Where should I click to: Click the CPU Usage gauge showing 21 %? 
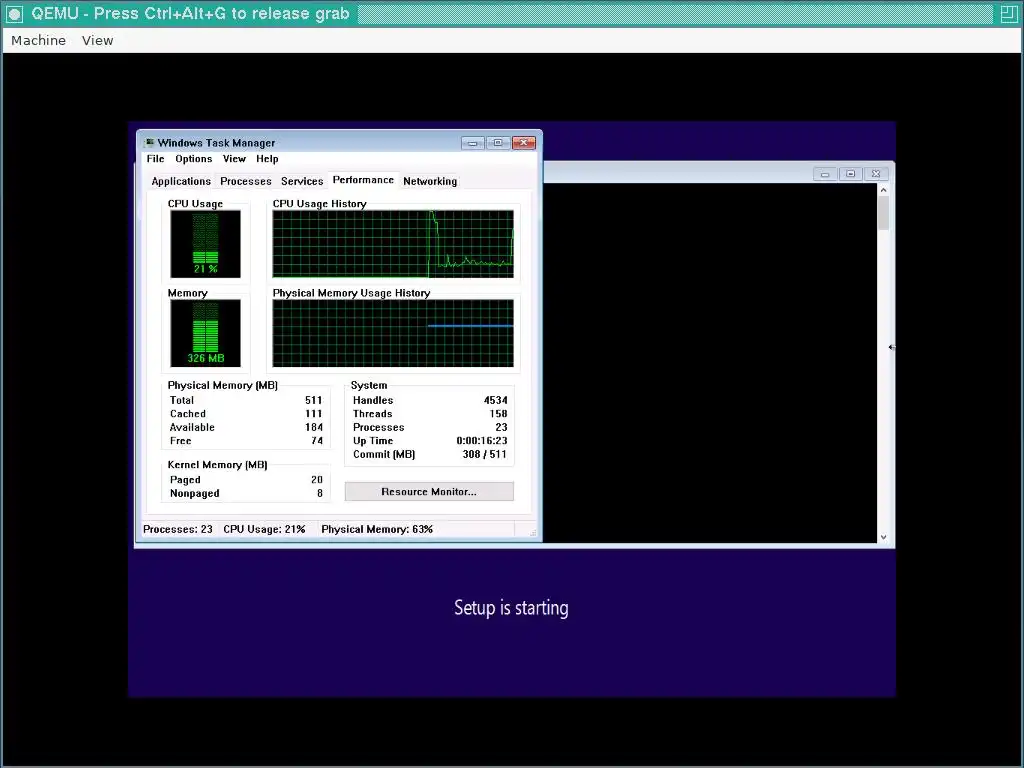[206, 244]
